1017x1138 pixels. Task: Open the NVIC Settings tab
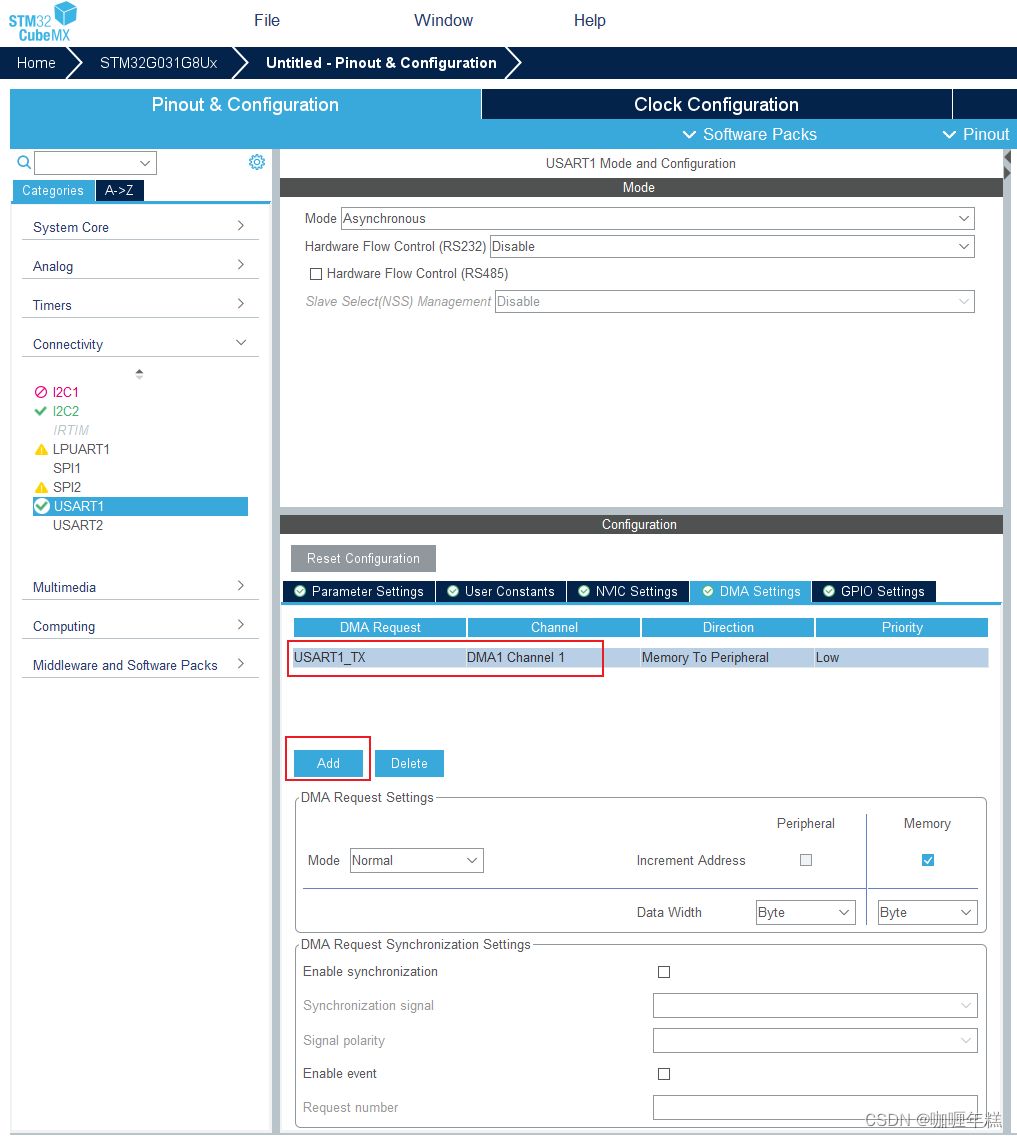pos(628,591)
